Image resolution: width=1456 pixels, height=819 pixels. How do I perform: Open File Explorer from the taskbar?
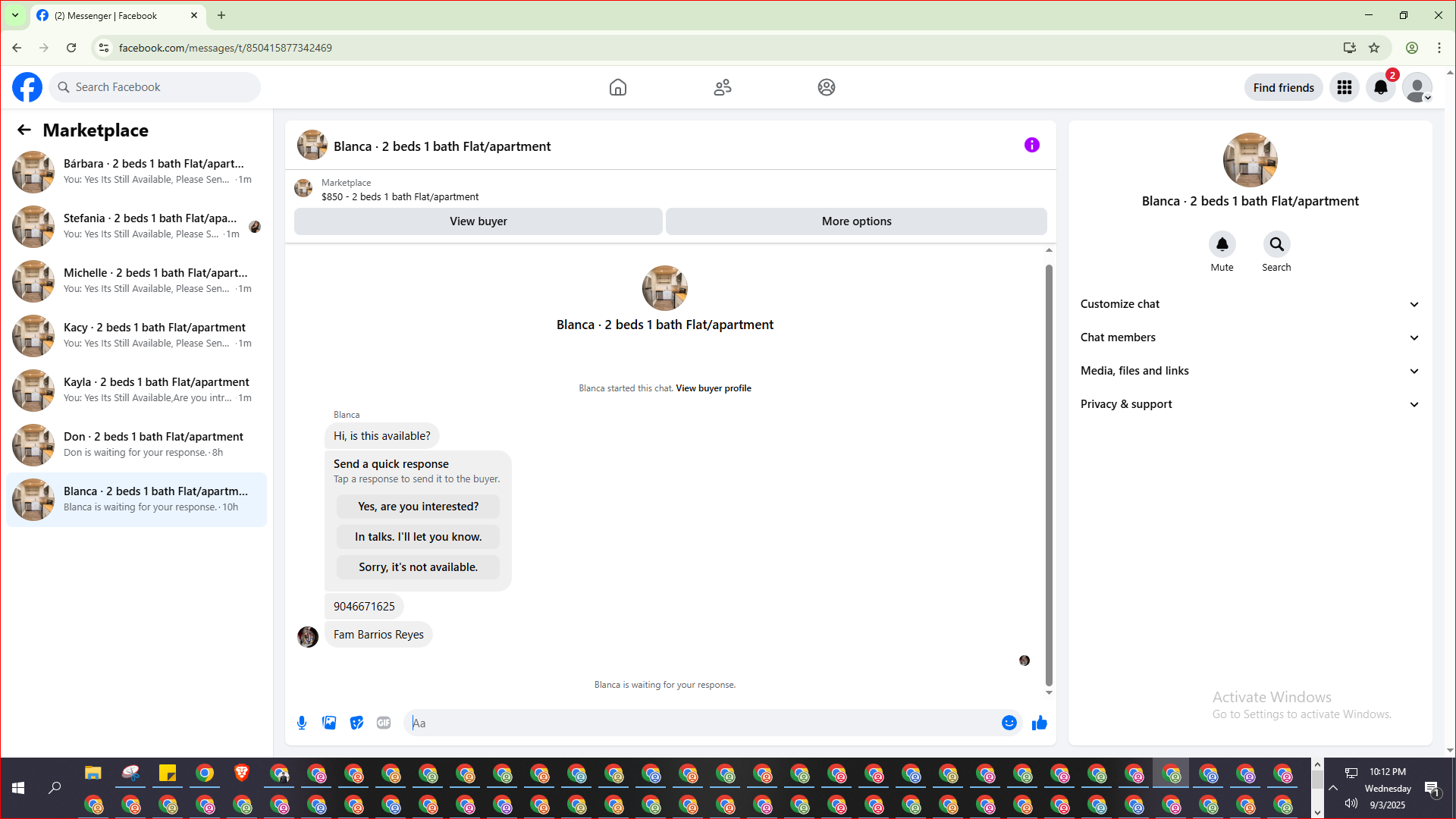93,773
